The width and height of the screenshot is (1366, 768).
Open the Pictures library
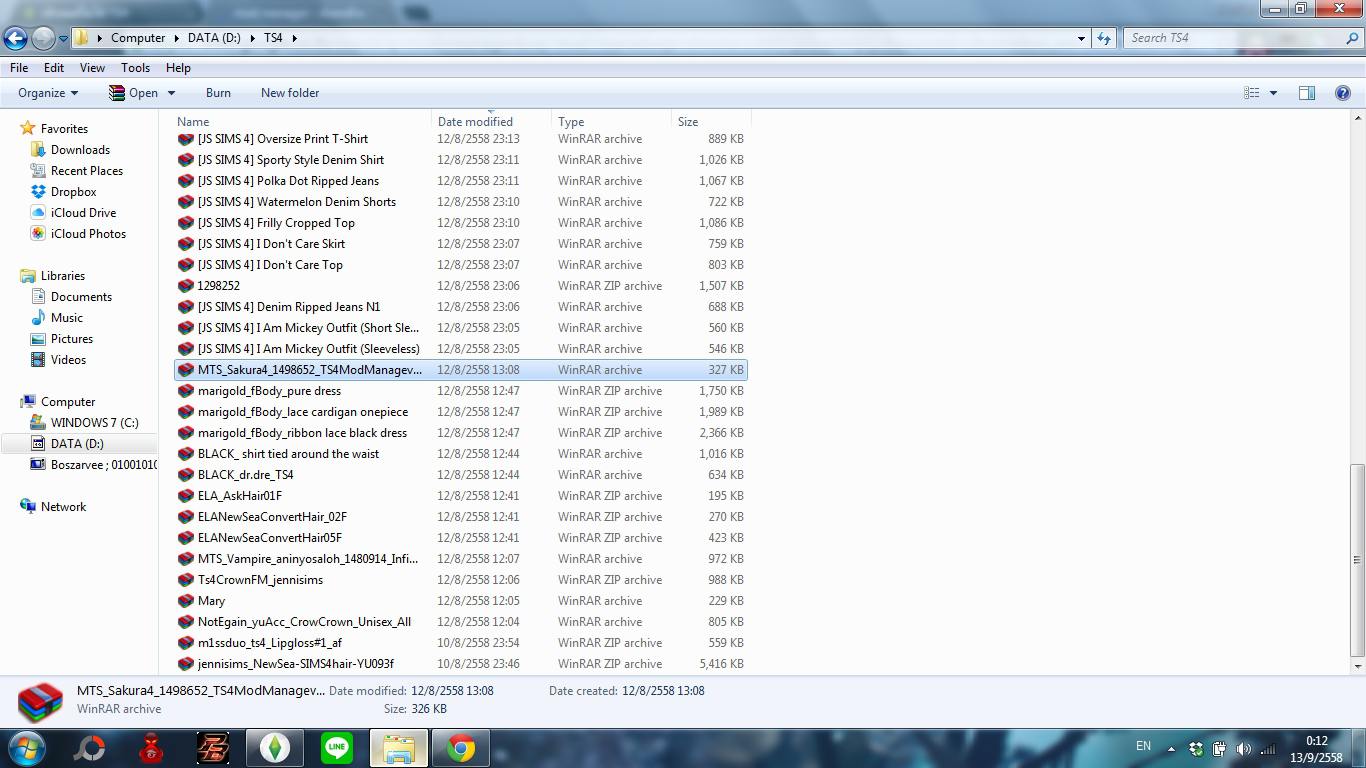[71, 339]
